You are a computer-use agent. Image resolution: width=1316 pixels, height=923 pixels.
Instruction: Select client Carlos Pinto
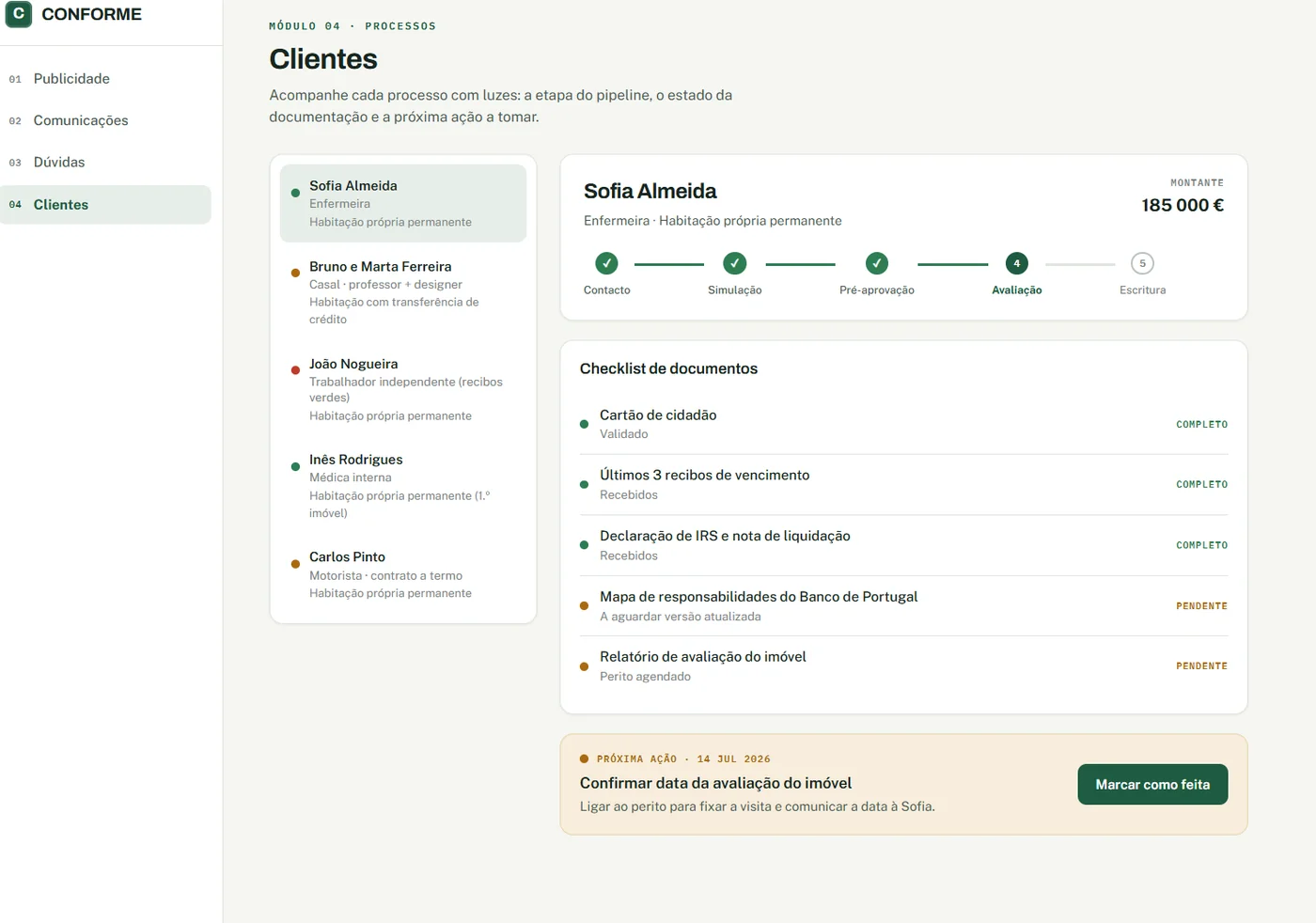tap(403, 574)
